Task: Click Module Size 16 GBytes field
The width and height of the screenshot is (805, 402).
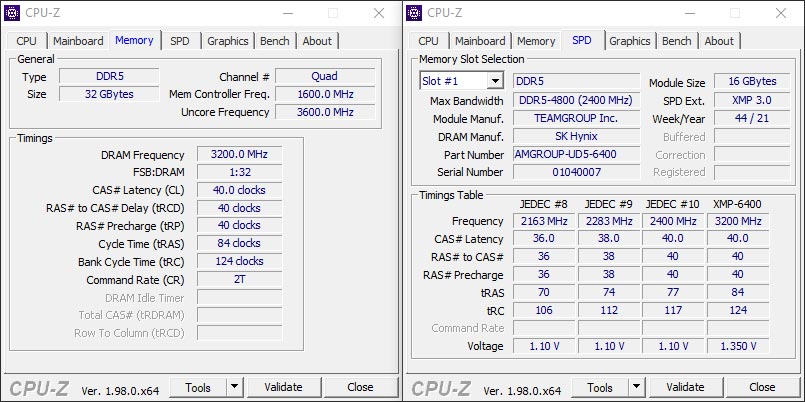Action: coord(752,81)
